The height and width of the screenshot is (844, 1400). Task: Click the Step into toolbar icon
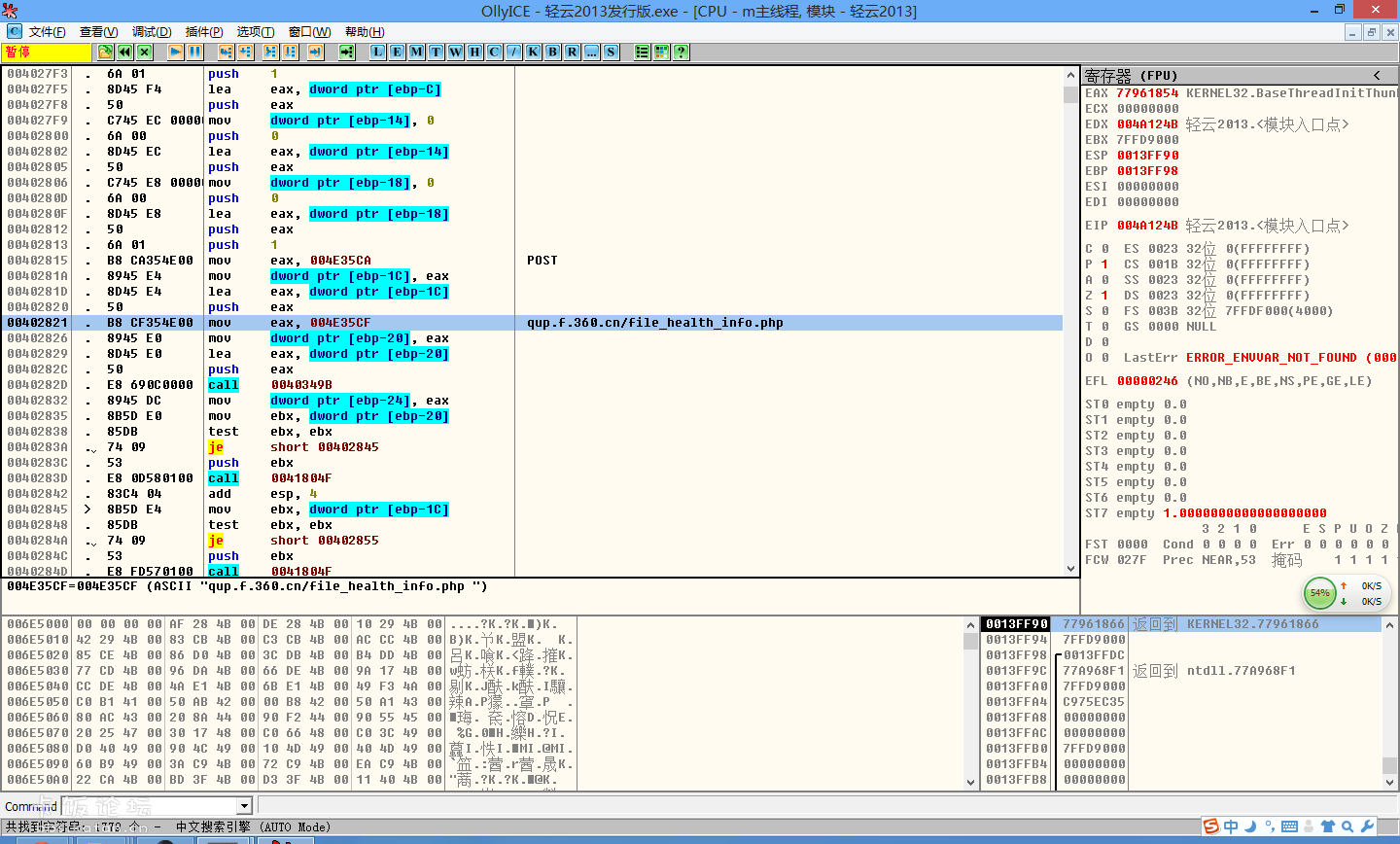tap(226, 52)
